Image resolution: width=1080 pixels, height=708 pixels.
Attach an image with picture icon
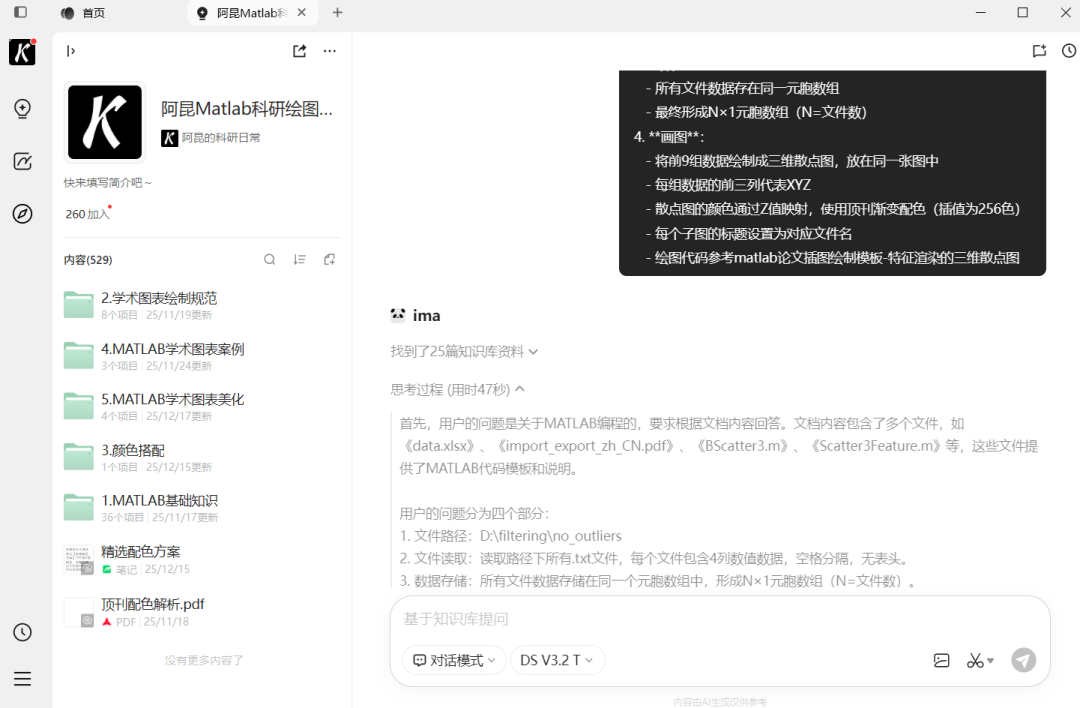[x=941, y=660]
